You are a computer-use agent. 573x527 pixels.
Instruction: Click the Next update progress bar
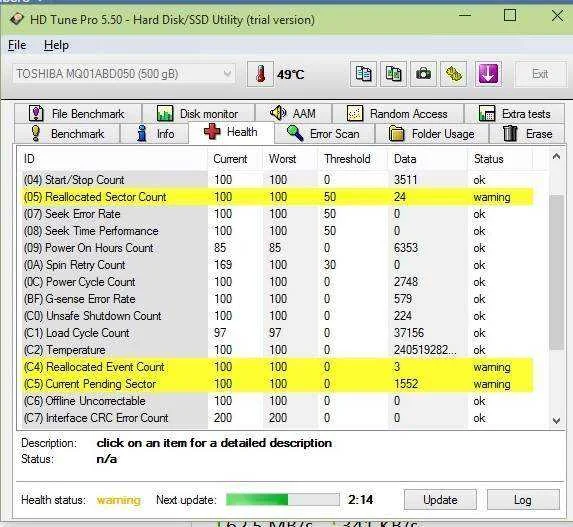click(x=283, y=500)
